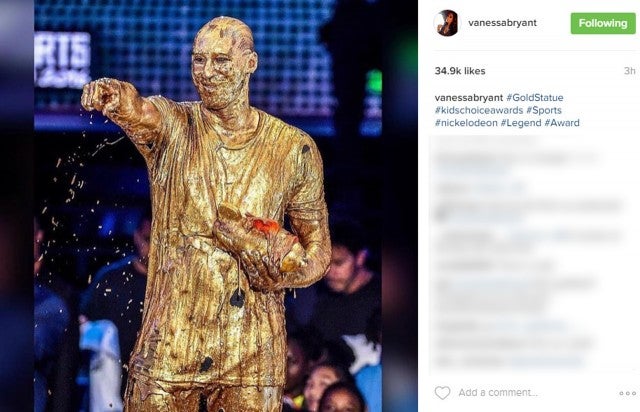Click the gold-covered man's face in the photo
The height and width of the screenshot is (412, 640).
tap(220, 67)
